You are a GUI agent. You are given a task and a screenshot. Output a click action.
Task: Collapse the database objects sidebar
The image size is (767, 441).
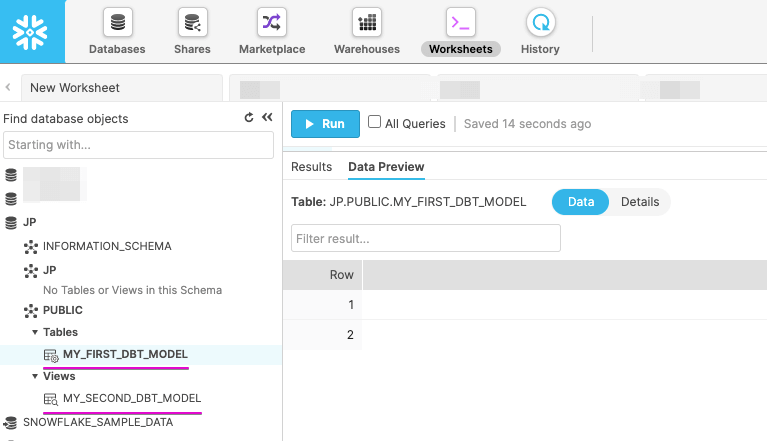pos(267,118)
